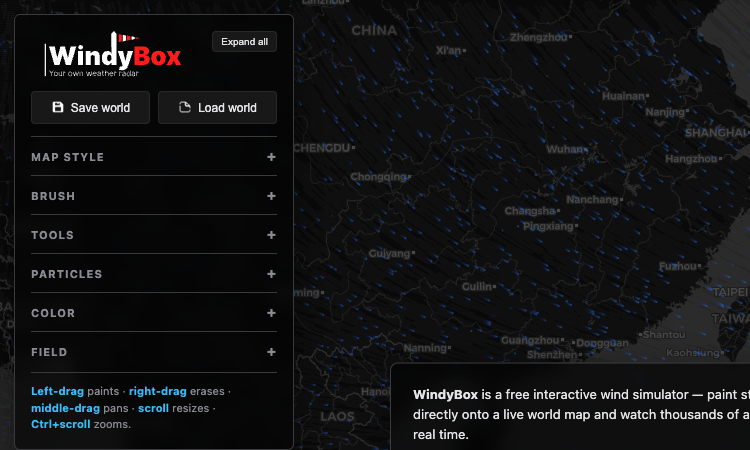The image size is (750, 450).
Task: Click the Guilin city label on the map
Action: [x=477, y=286]
